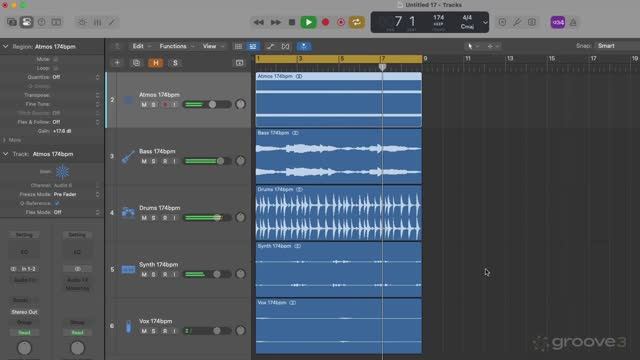Open the Edit menu in Tracks area

click(141, 46)
